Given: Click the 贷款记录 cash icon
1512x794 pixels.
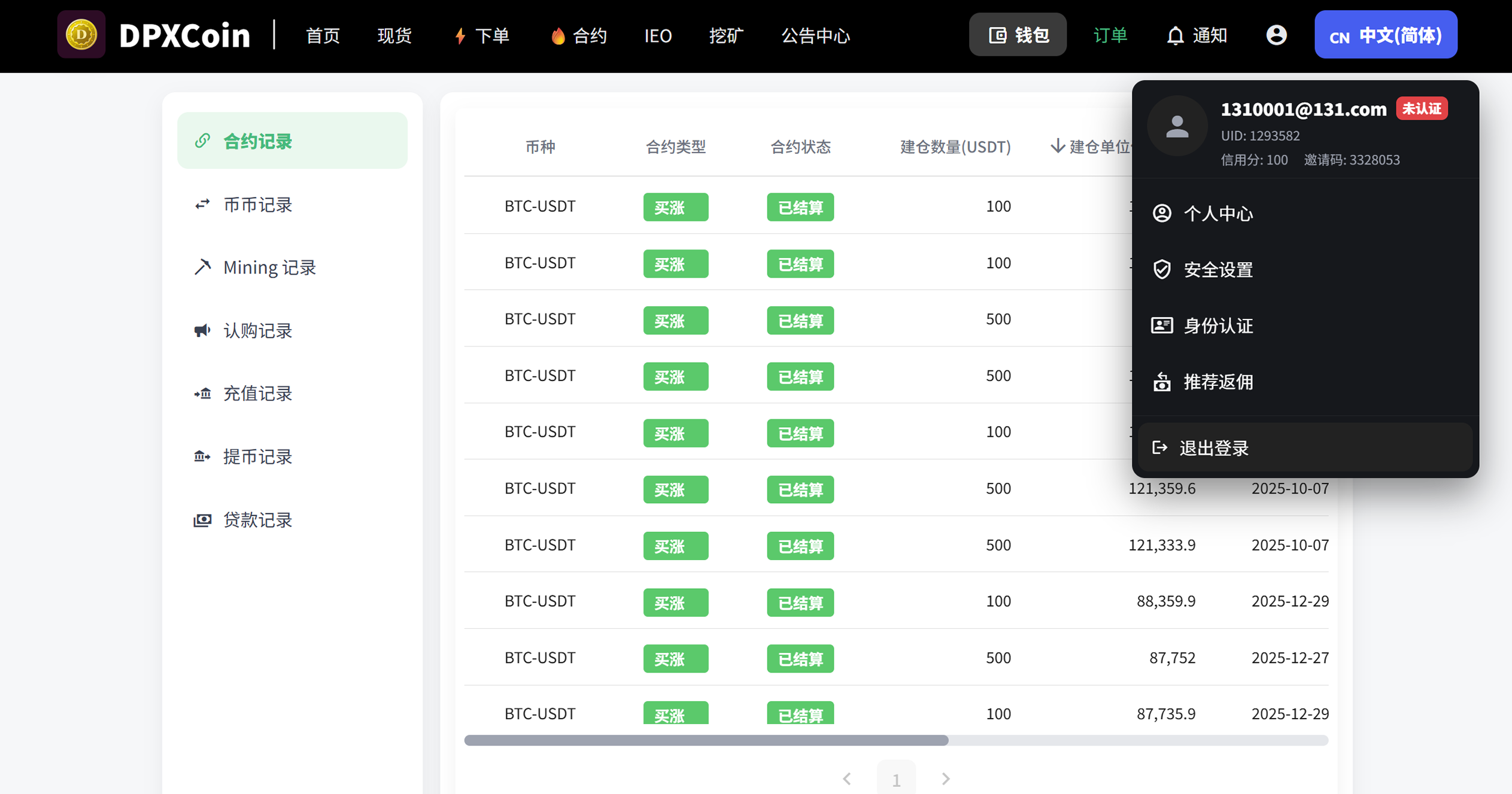Looking at the screenshot, I should coord(202,519).
